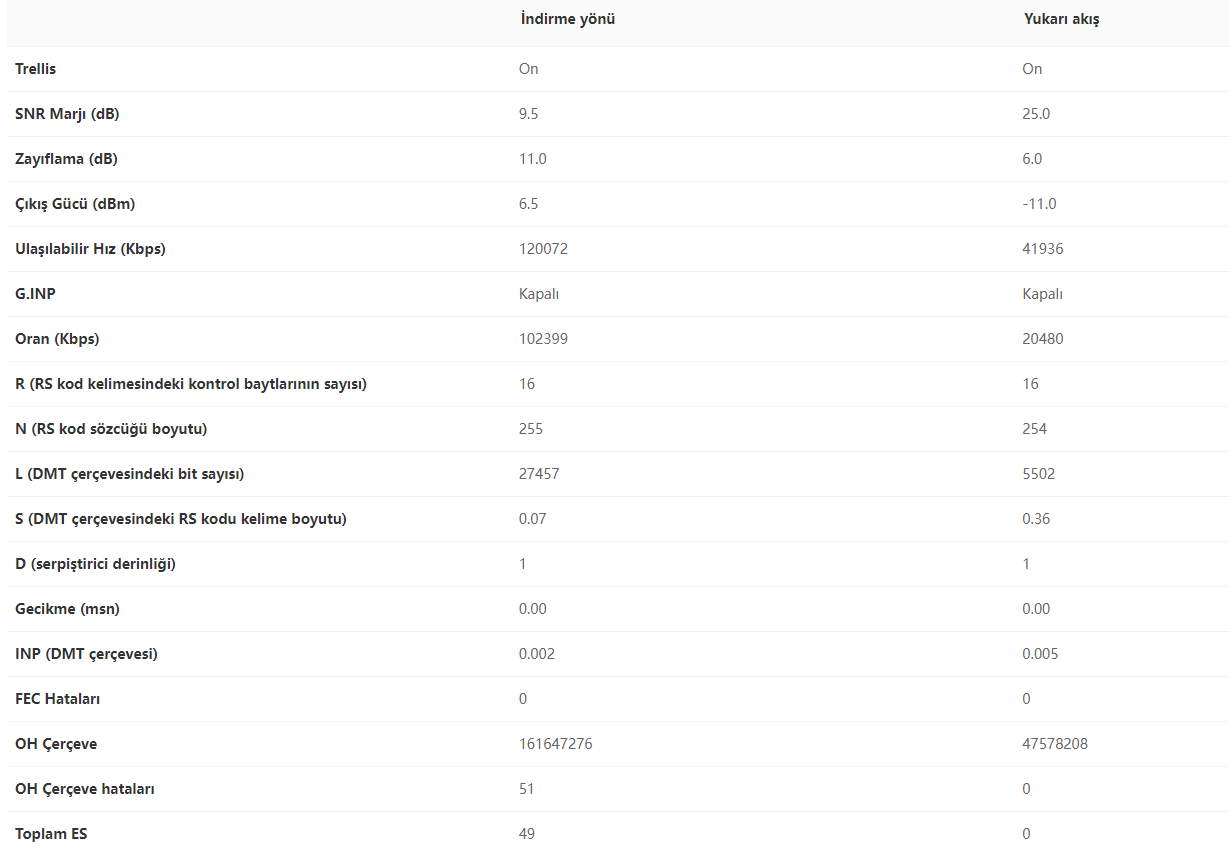The width and height of the screenshot is (1229, 853).
Task: Select the Zayıflama (dB) row label
Action: tap(67, 159)
